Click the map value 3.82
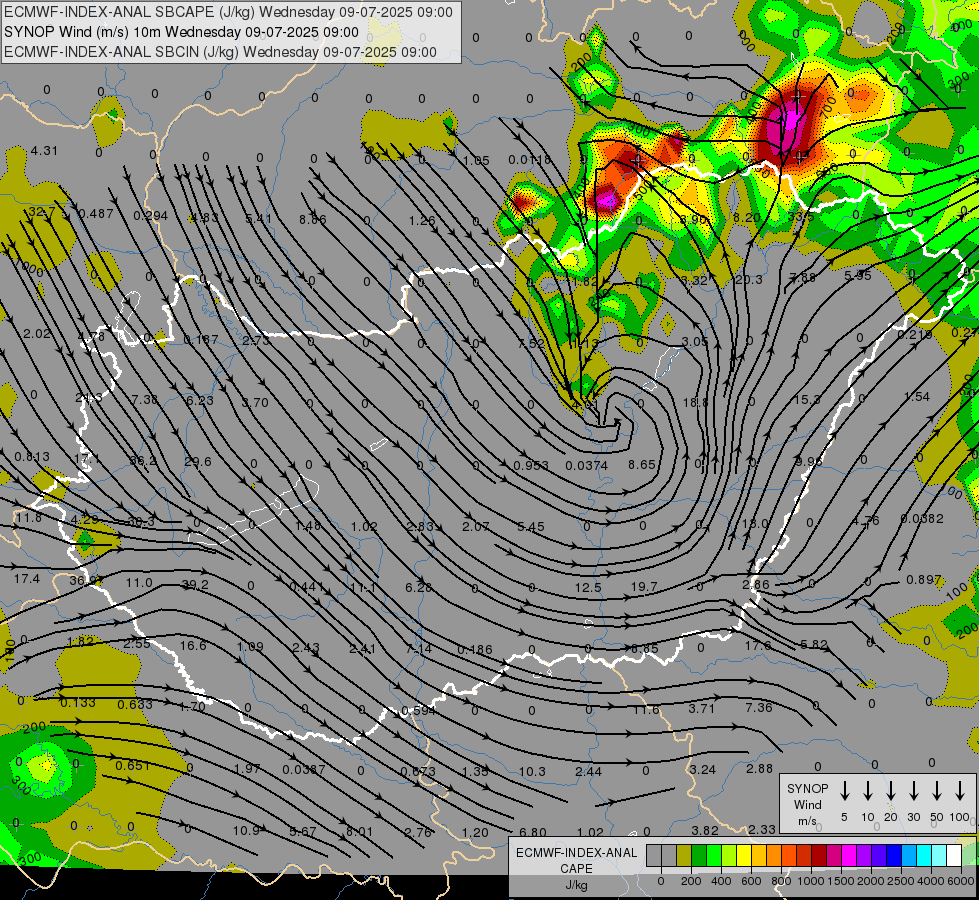The width and height of the screenshot is (979, 900). point(705,831)
